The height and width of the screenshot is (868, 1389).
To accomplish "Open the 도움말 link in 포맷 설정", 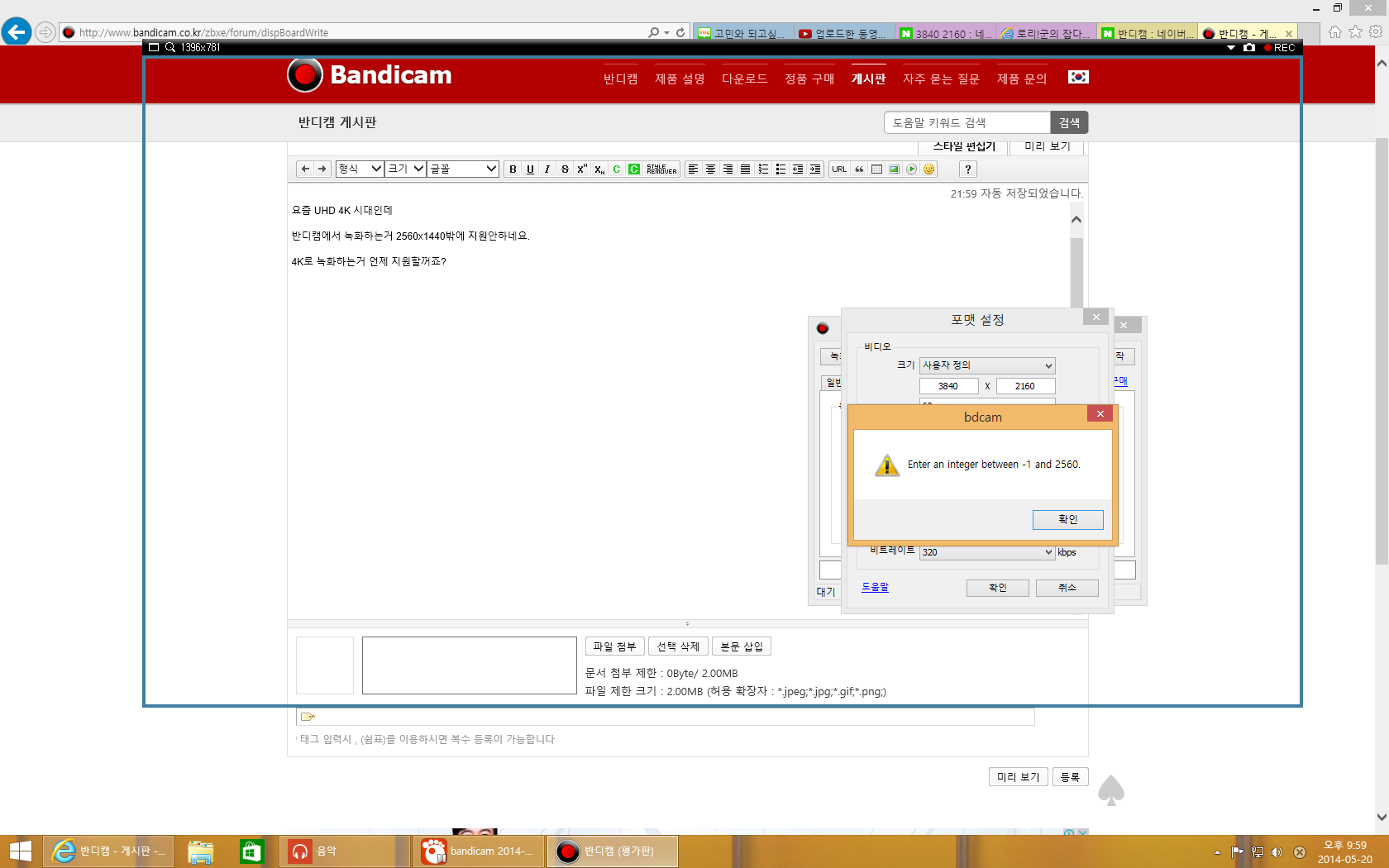I will coord(875,587).
